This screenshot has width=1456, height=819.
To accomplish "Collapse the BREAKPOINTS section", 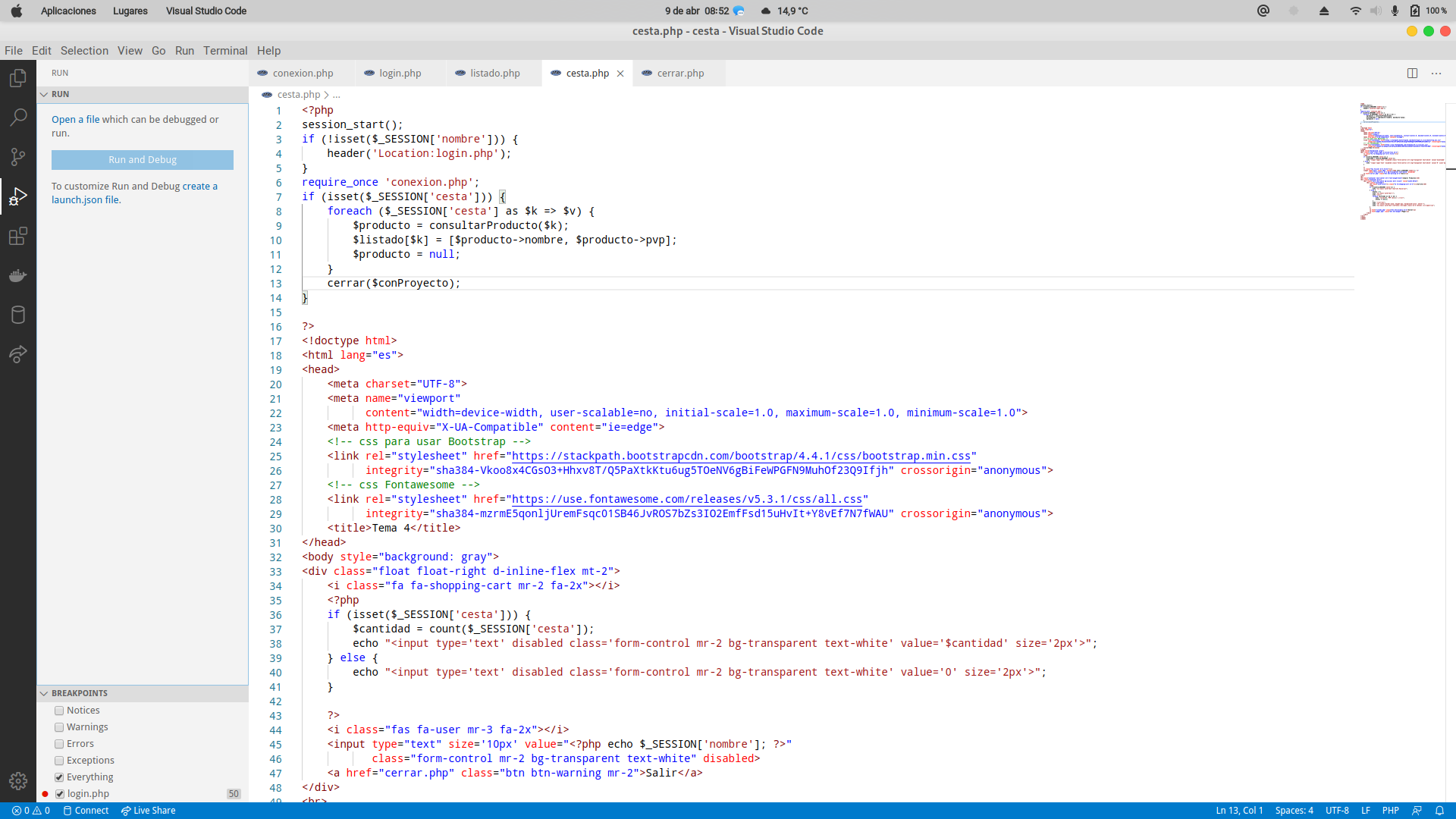I will [x=143, y=693].
